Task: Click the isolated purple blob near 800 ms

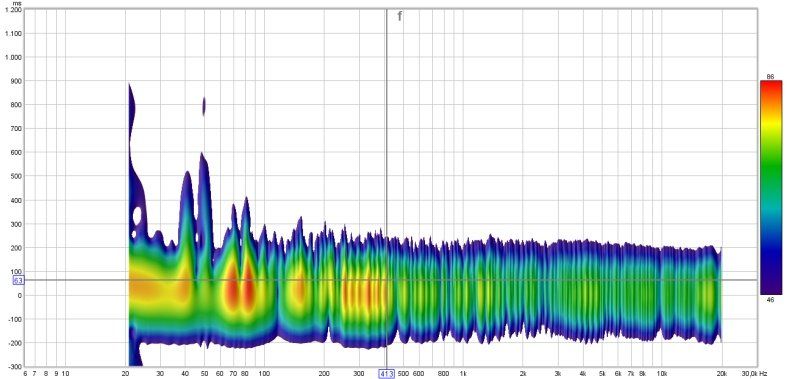Action: tap(204, 106)
